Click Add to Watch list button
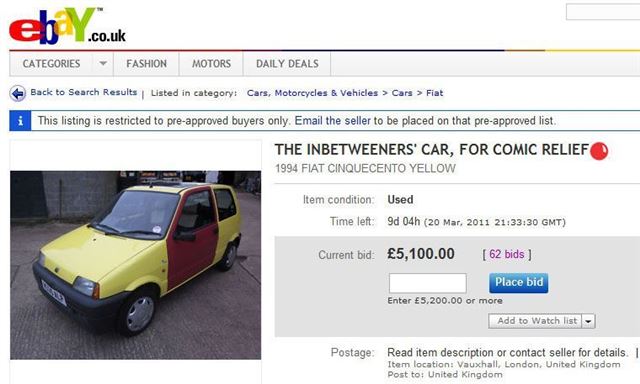 [536, 321]
